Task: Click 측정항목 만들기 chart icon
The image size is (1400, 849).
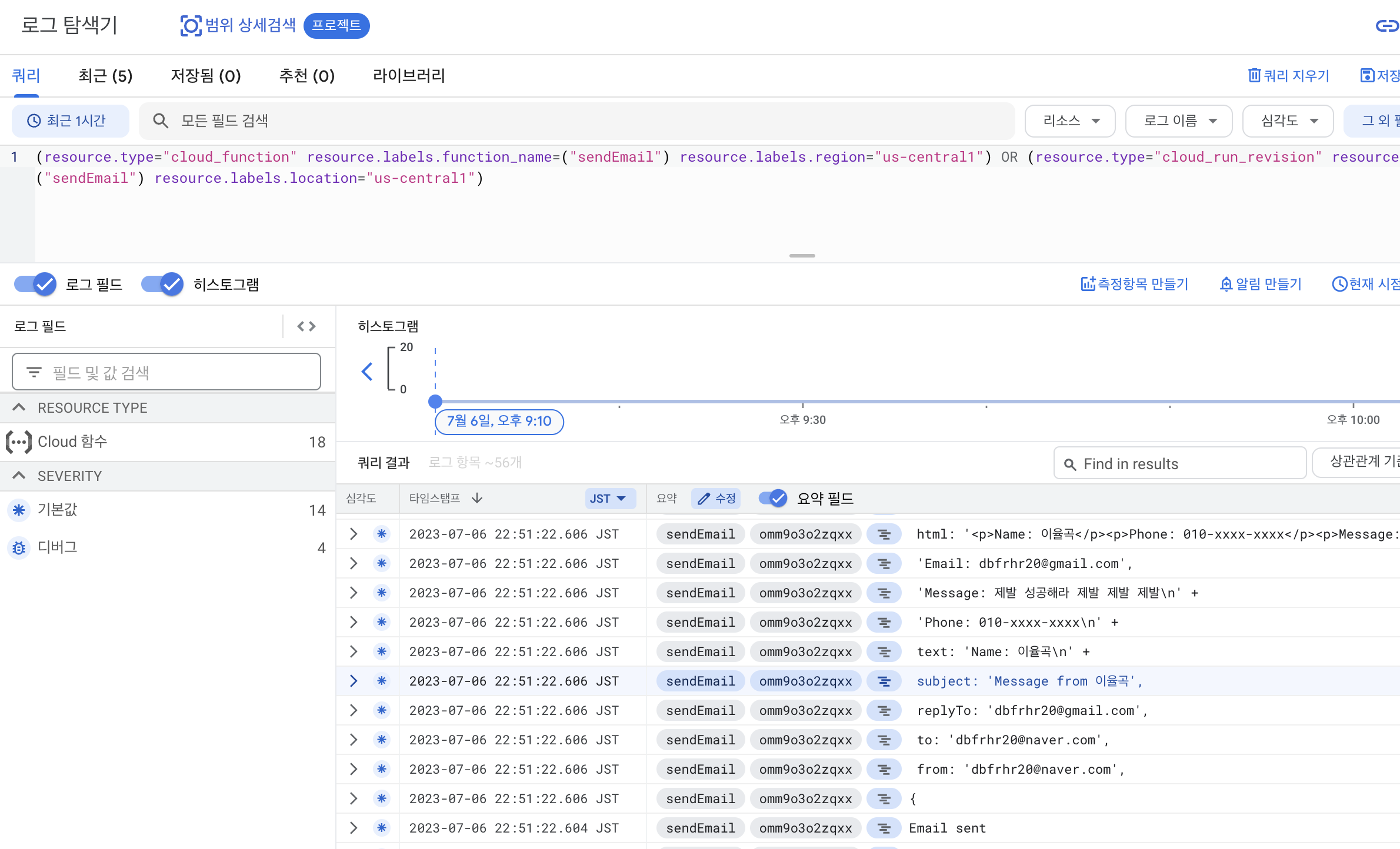Action: (1088, 284)
